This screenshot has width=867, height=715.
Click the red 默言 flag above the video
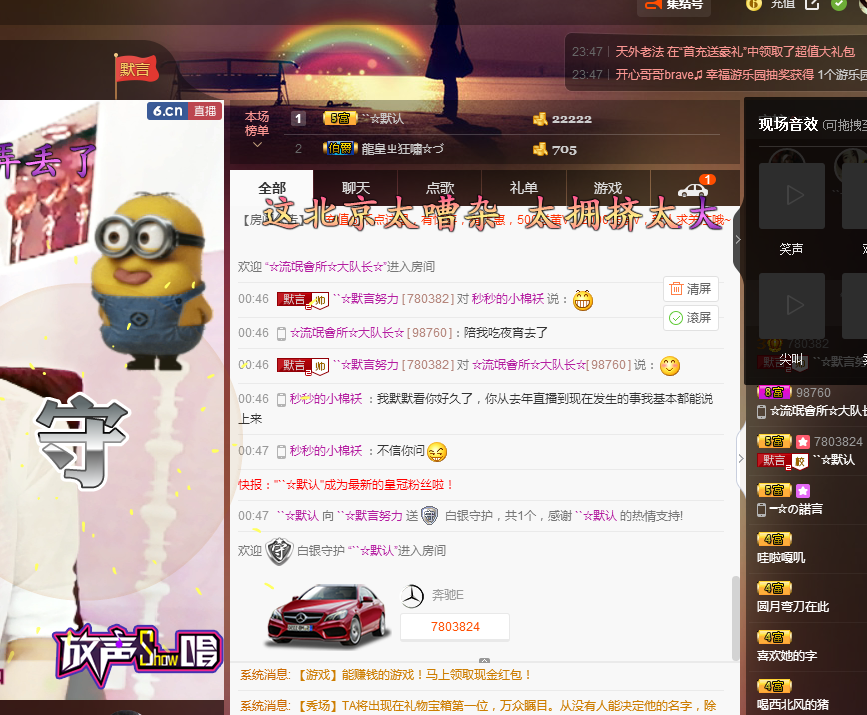click(x=136, y=69)
